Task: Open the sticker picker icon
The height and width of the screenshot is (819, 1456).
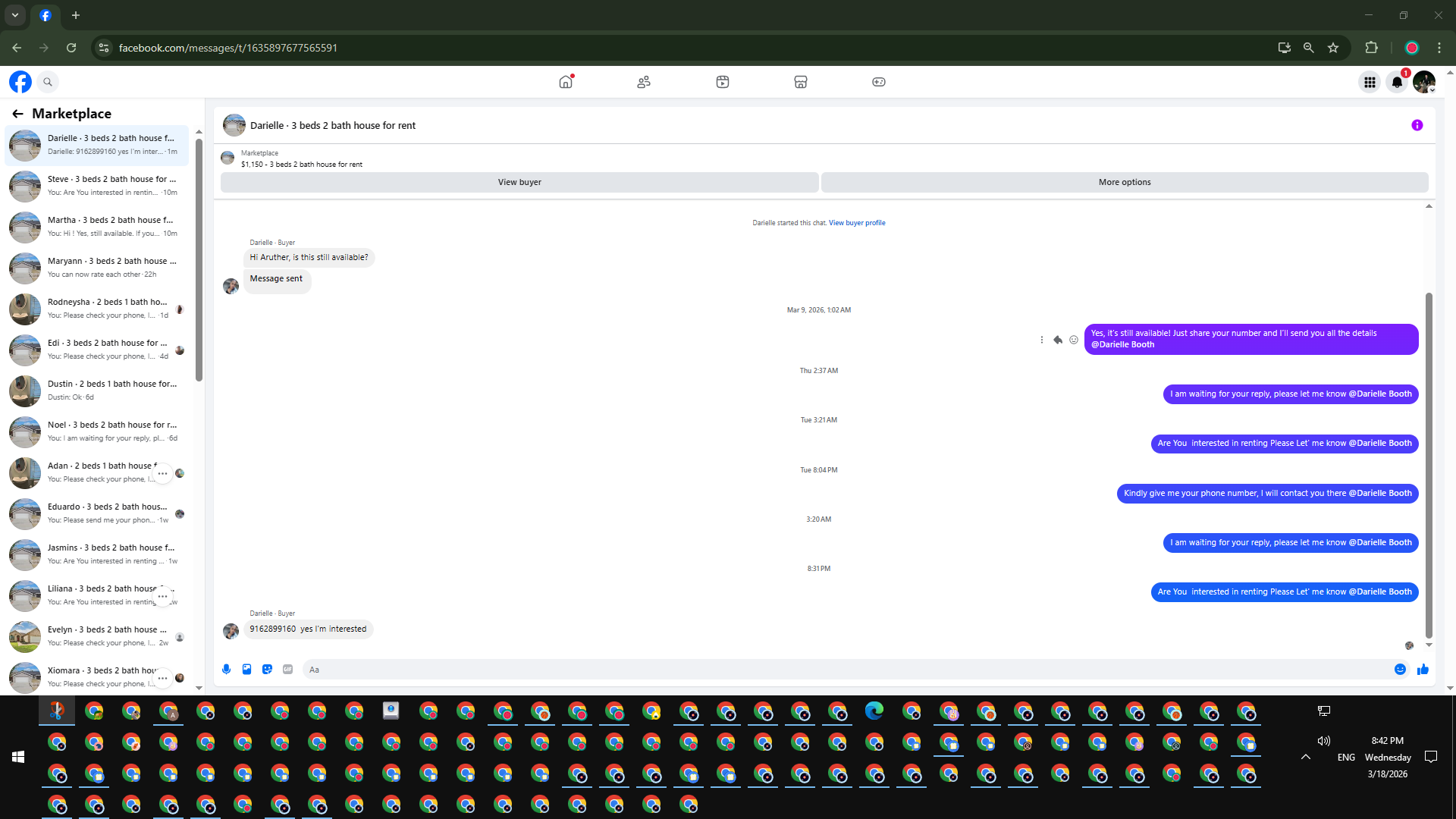Action: (x=267, y=669)
